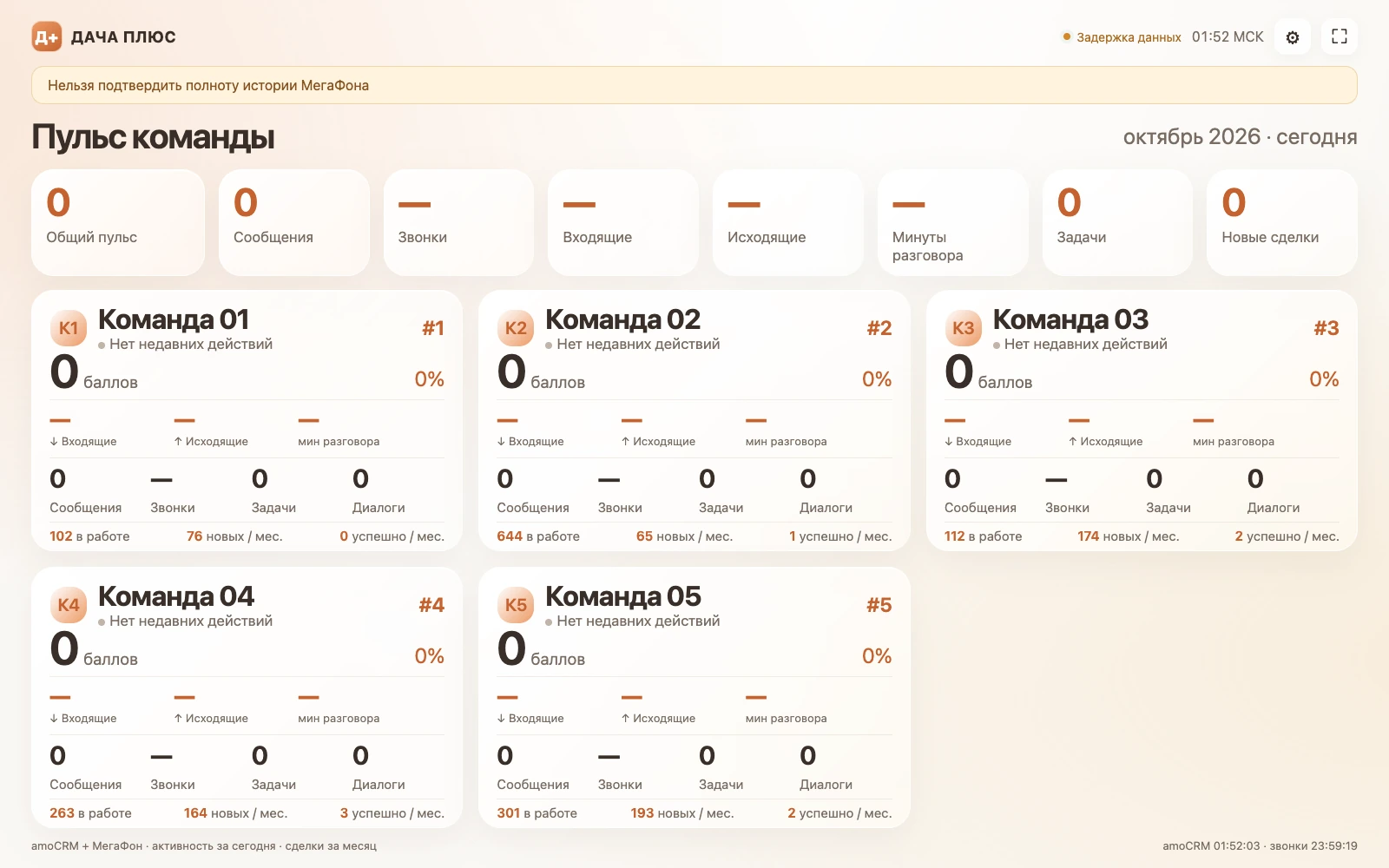The image size is (1389, 868).
Task: Select the Команда 02 title
Action: pos(622,319)
